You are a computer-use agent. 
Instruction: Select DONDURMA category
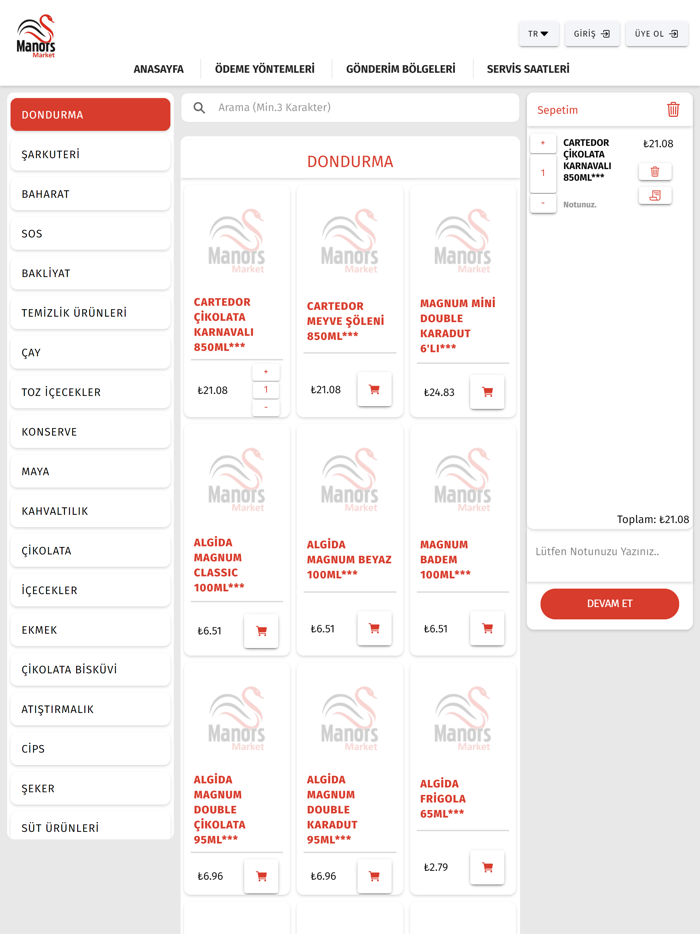(91, 115)
